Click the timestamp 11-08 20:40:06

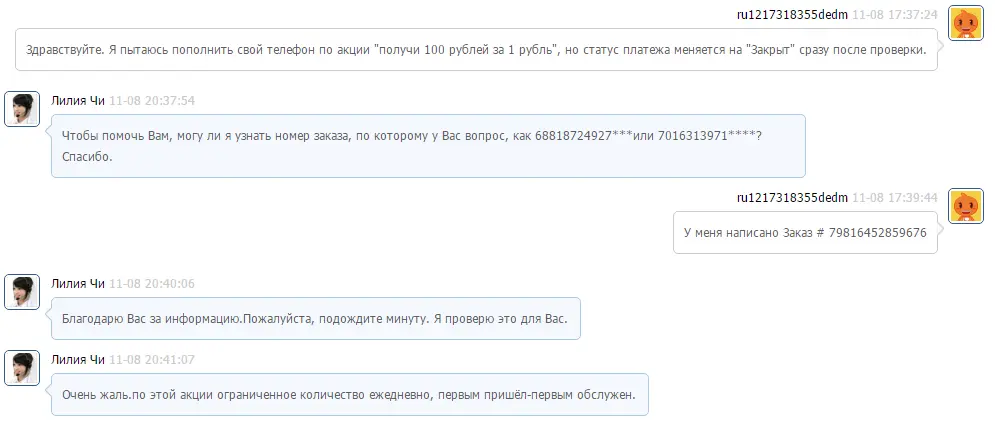(152, 284)
